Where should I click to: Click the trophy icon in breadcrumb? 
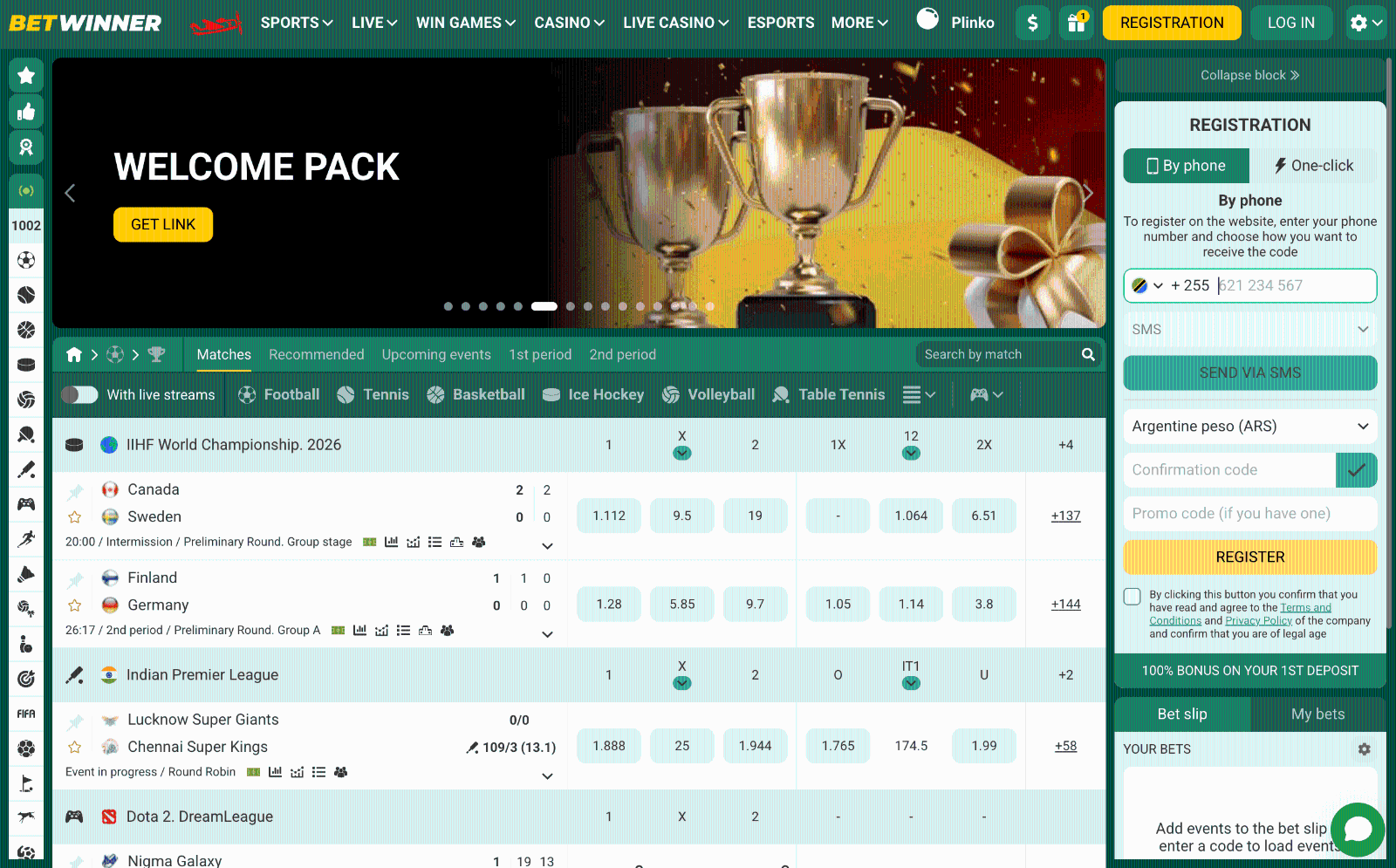pyautogui.click(x=156, y=354)
